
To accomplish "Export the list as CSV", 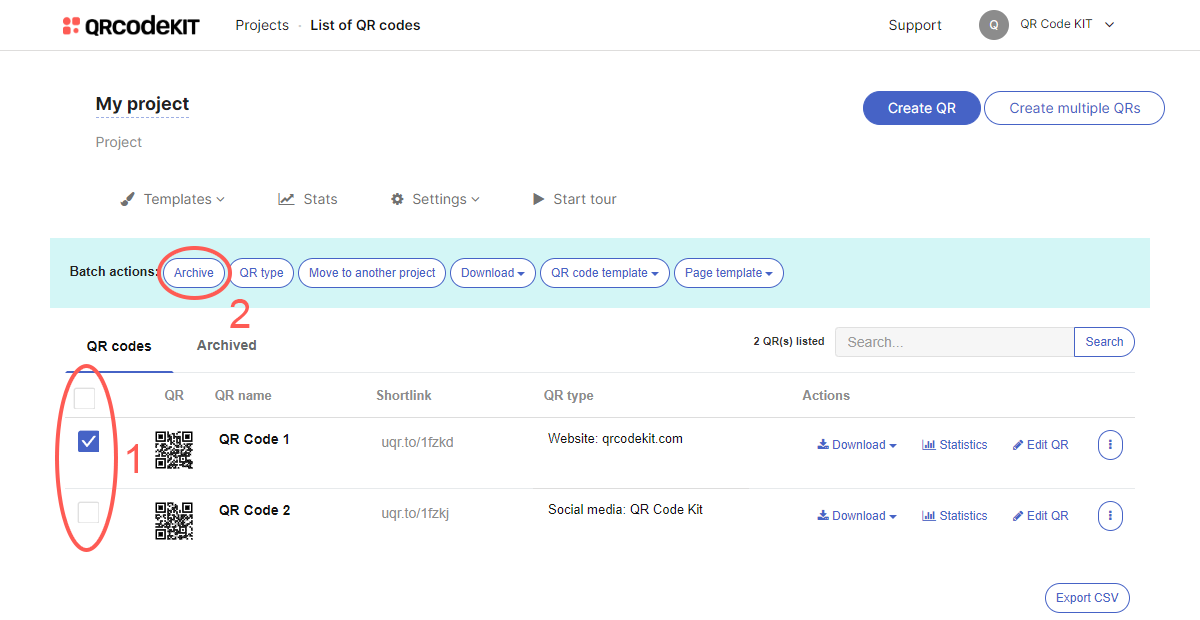I will [1087, 597].
